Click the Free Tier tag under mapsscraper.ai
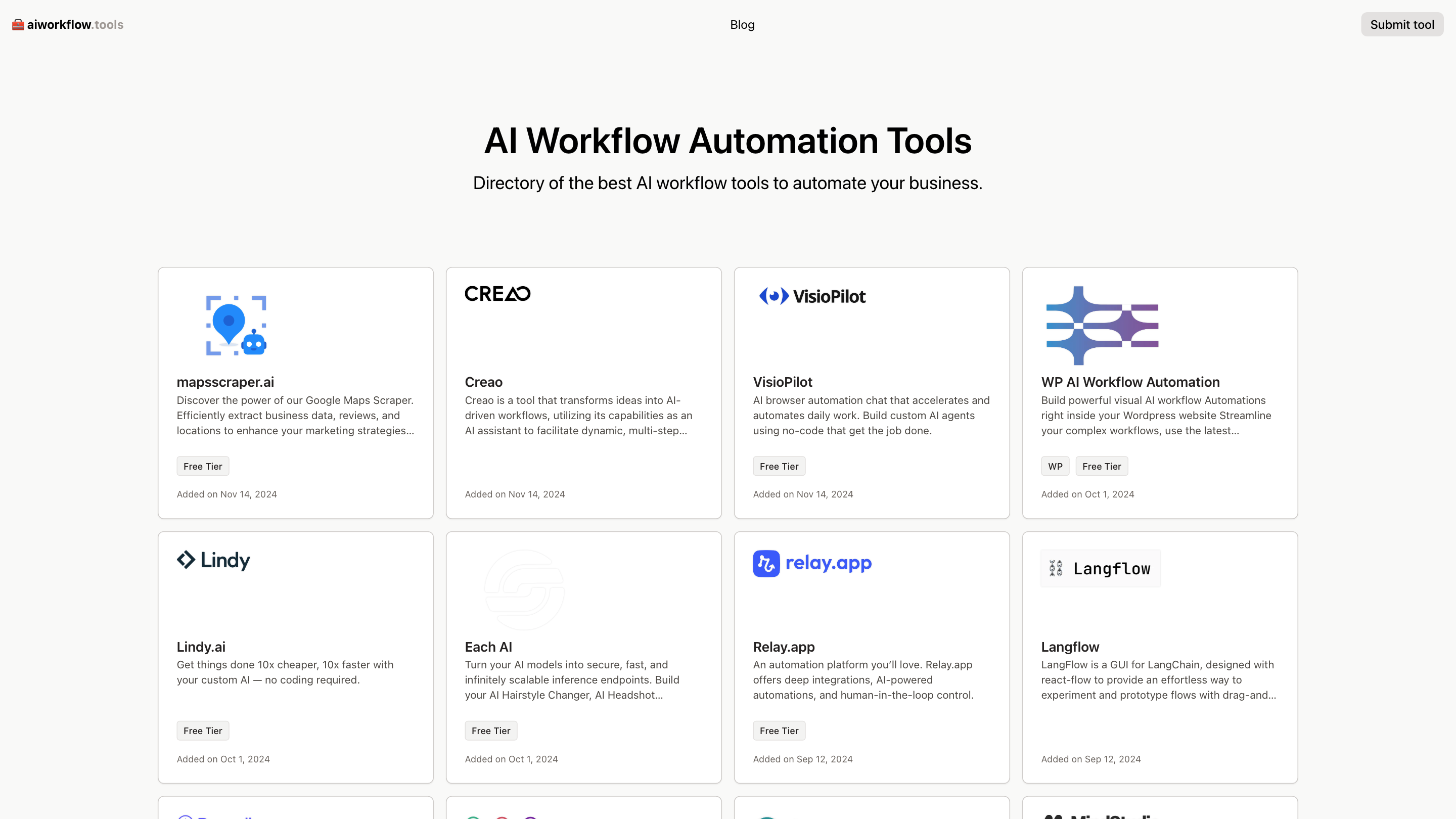 point(202,466)
